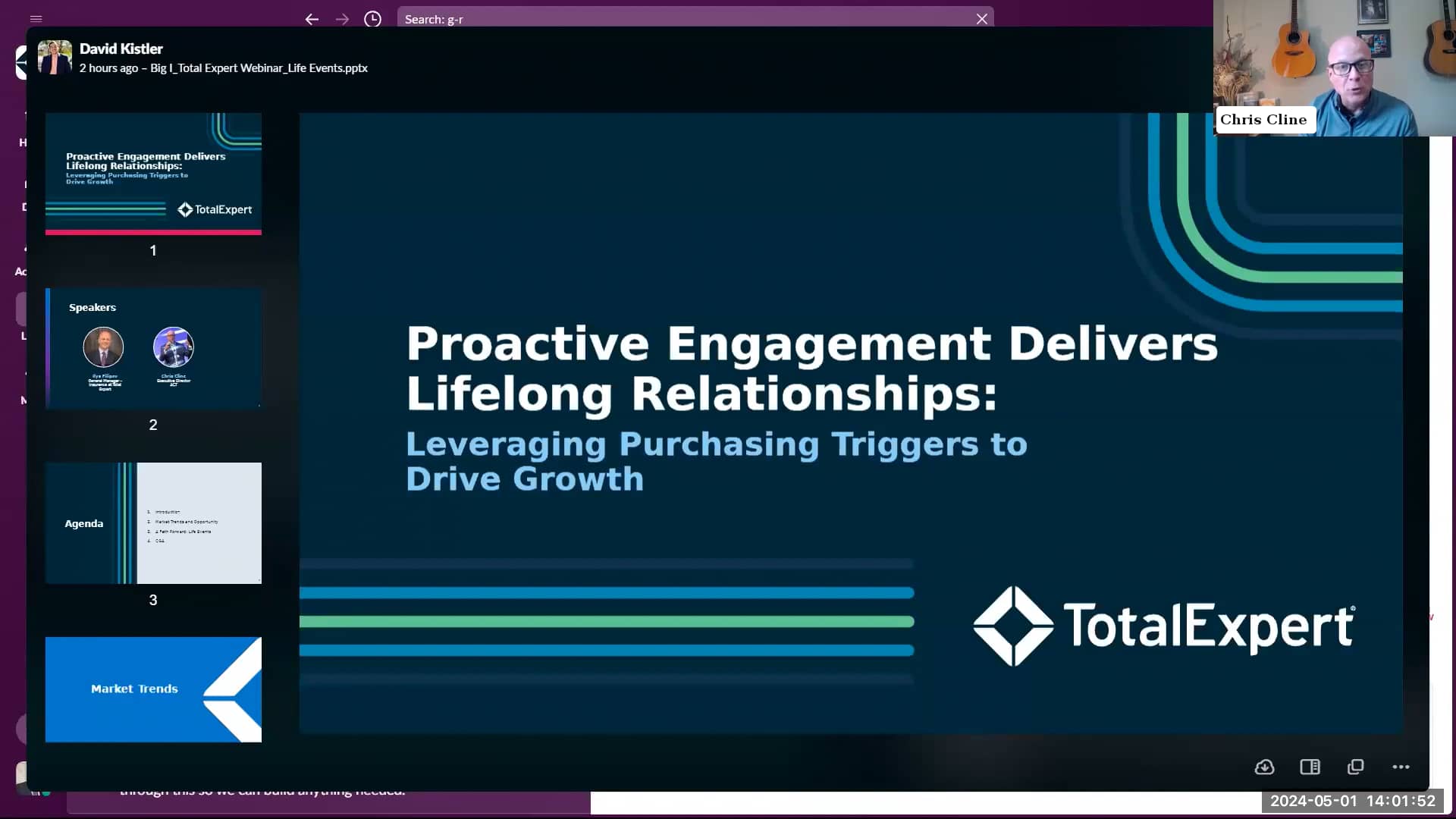The width and height of the screenshot is (1456, 819).
Task: Select slide 1 title thumbnail
Action: (153, 173)
